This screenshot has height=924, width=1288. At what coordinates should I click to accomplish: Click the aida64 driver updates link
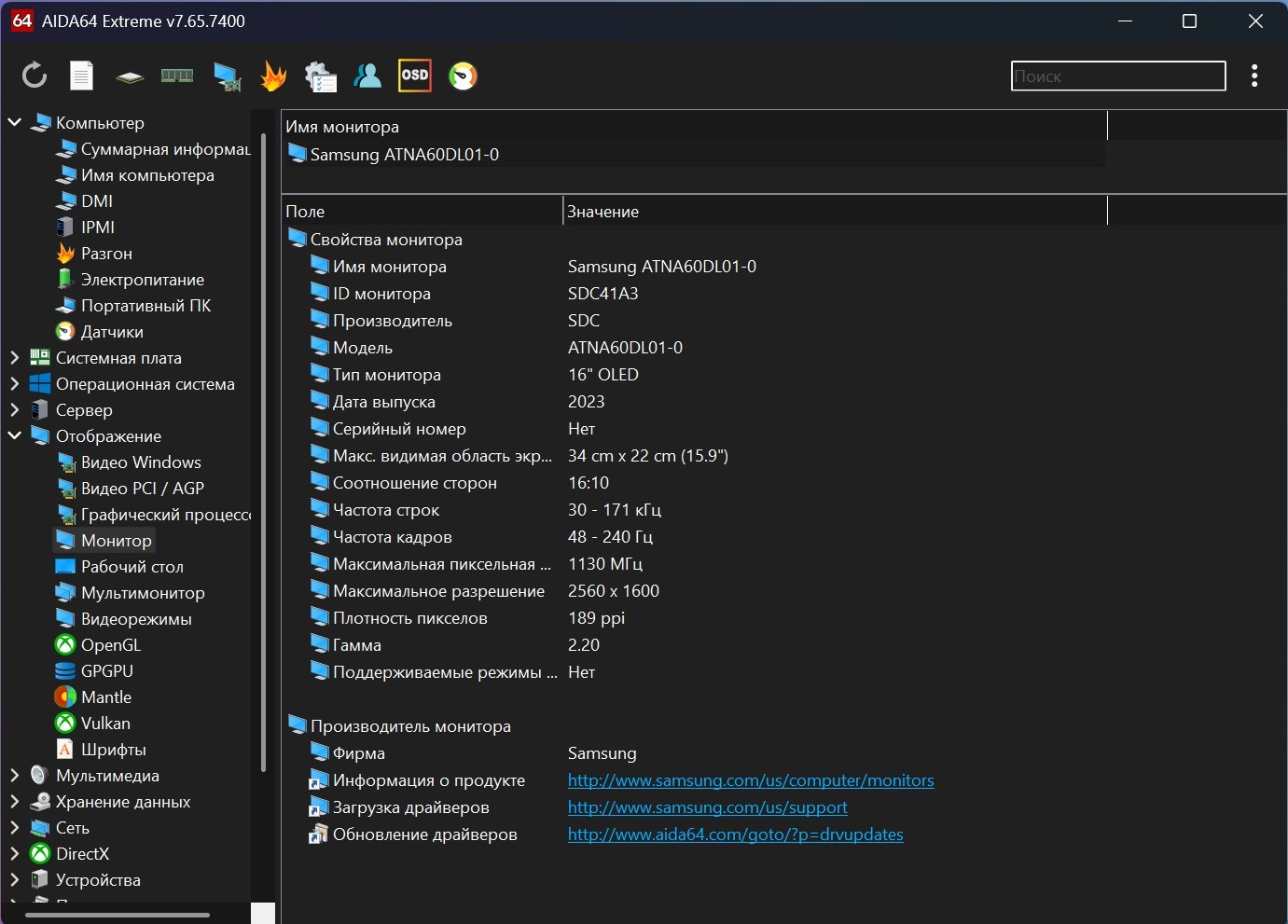coord(735,834)
